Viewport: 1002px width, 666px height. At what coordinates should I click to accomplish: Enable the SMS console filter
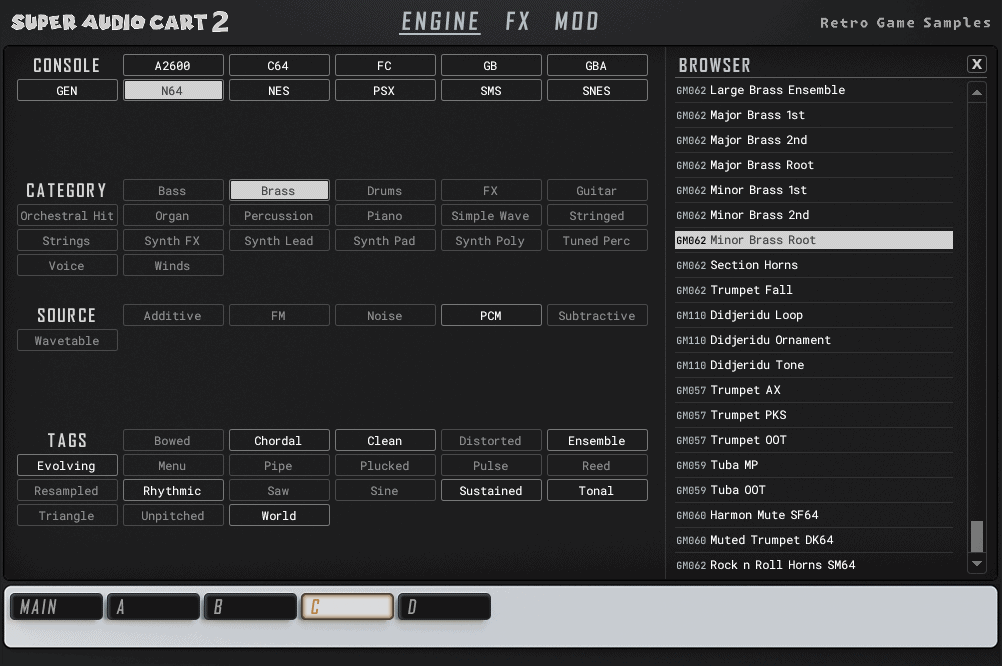point(491,90)
